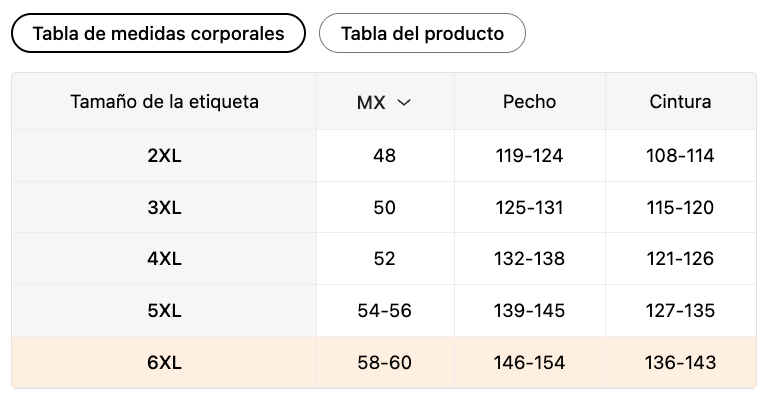The height and width of the screenshot is (414, 780).
Task: Expand the MX size region dropdown
Action: click(385, 102)
